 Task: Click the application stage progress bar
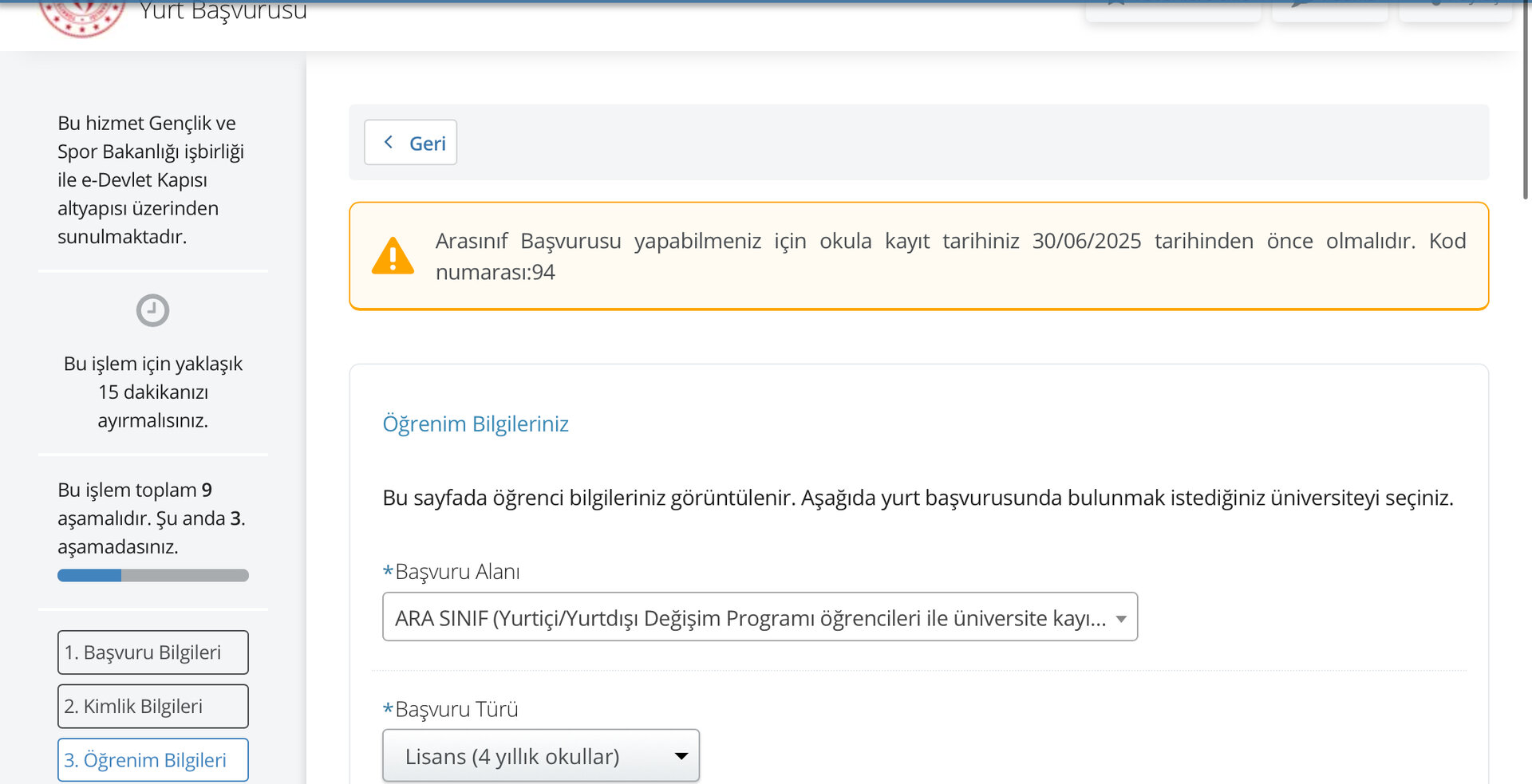[x=152, y=575]
